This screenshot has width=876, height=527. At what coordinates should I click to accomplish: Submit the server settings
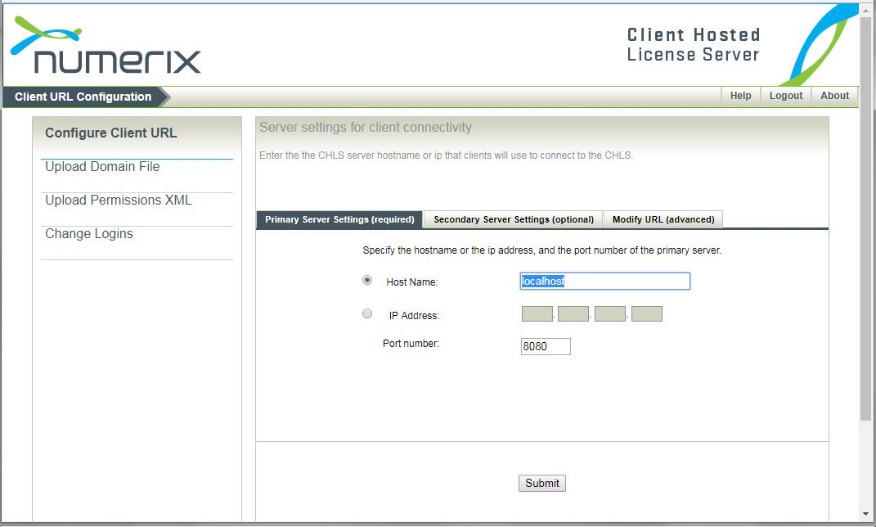[x=542, y=483]
